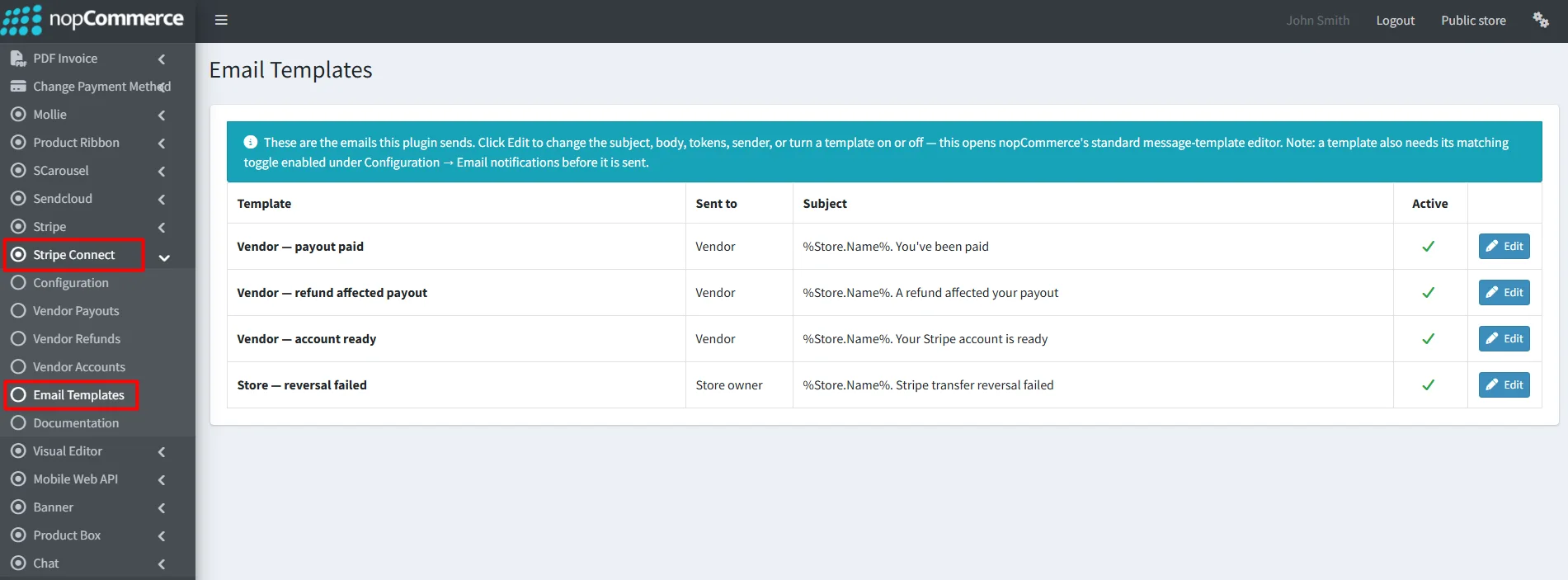
Task: Click the Product Ribbon circle icon
Action: tap(18, 143)
